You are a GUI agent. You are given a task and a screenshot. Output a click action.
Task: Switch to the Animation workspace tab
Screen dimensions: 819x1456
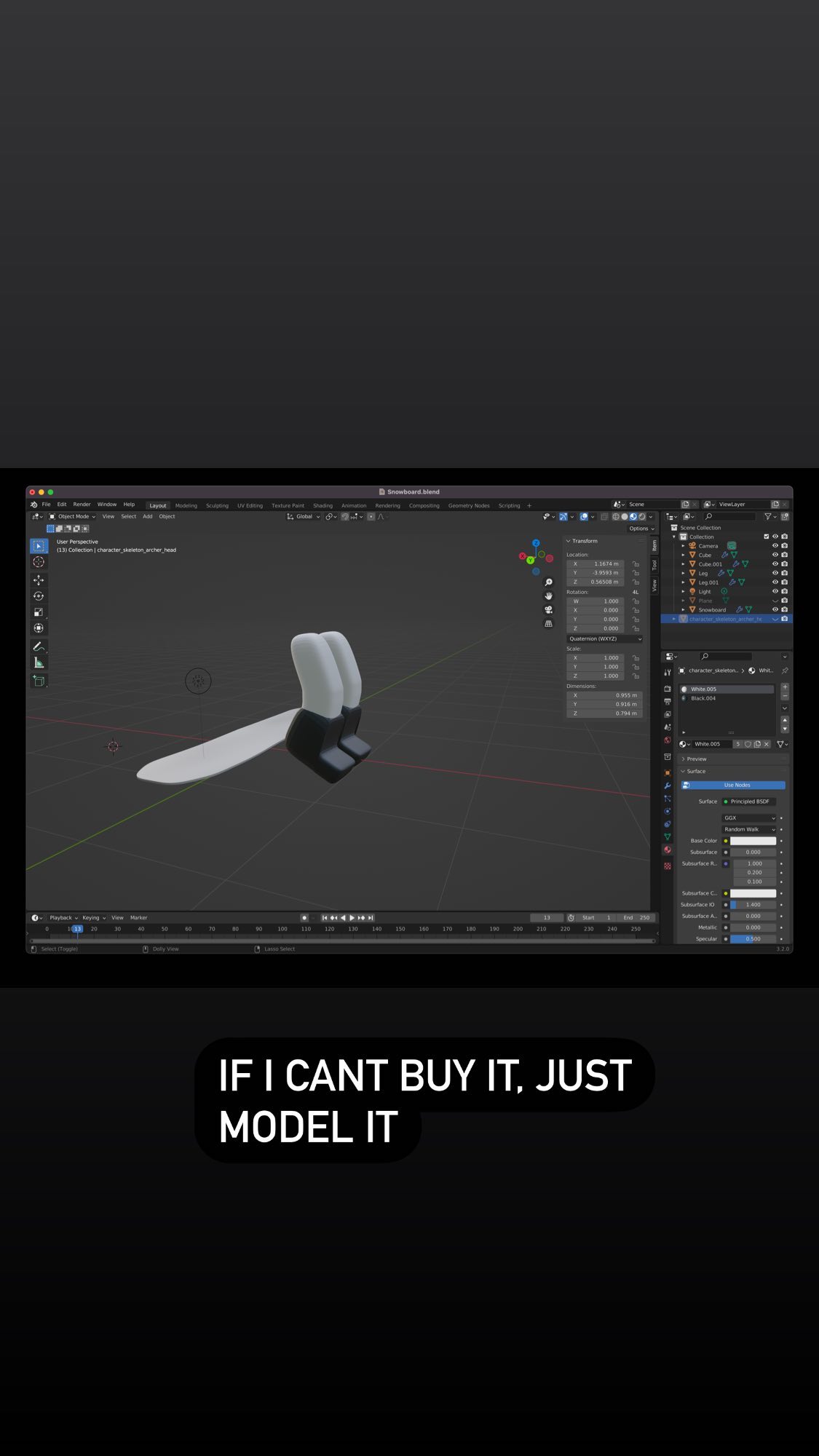click(x=354, y=506)
